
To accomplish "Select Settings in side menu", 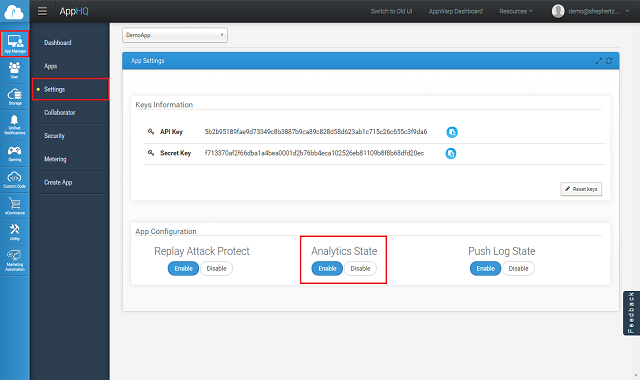I will tap(71, 89).
